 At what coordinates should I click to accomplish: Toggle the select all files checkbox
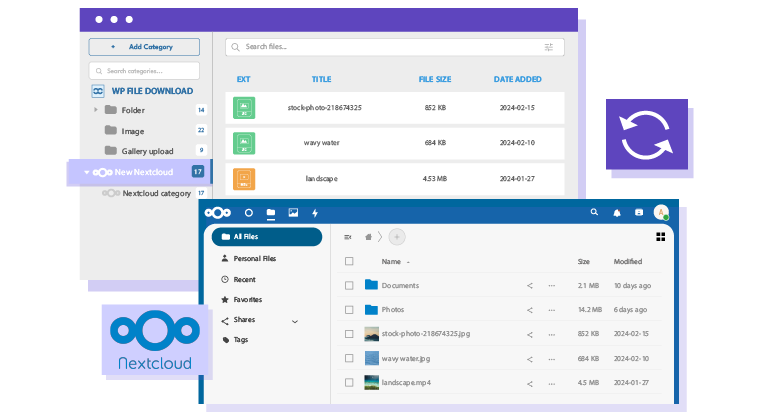coord(349,262)
